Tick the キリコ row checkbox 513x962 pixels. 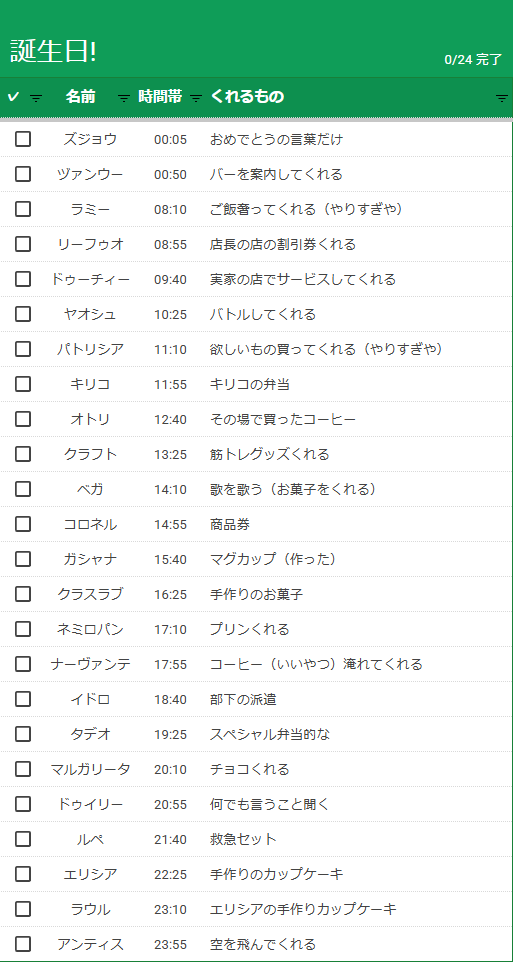pyautogui.click(x=23, y=384)
